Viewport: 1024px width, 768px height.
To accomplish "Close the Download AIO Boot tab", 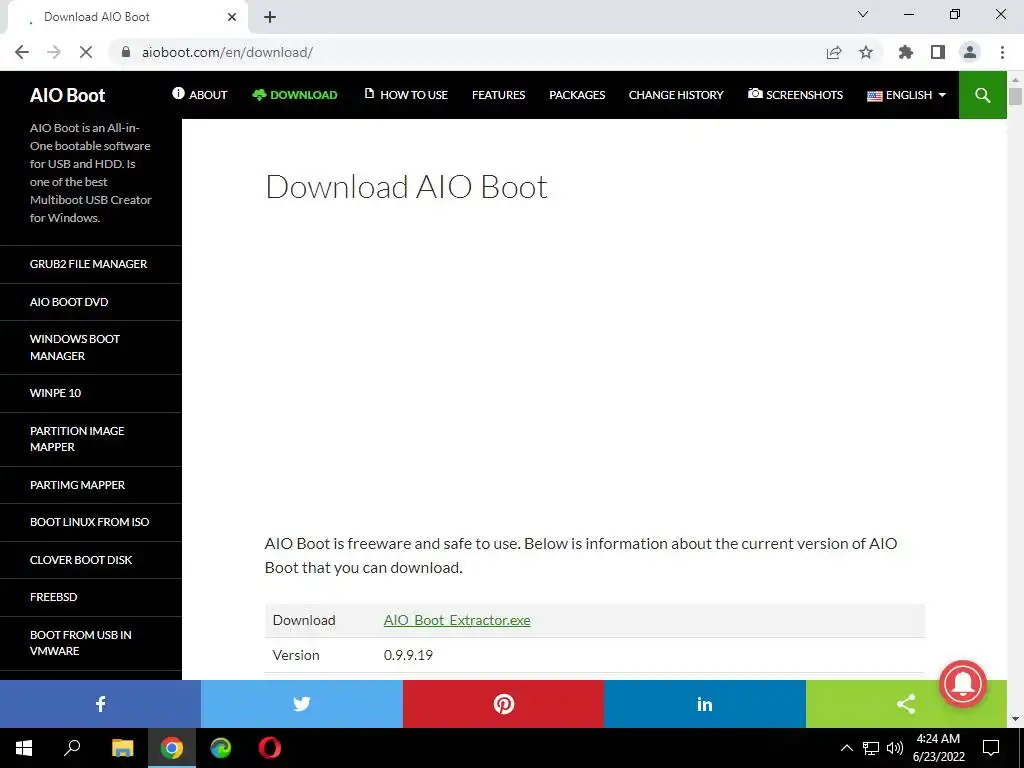I will coord(232,17).
